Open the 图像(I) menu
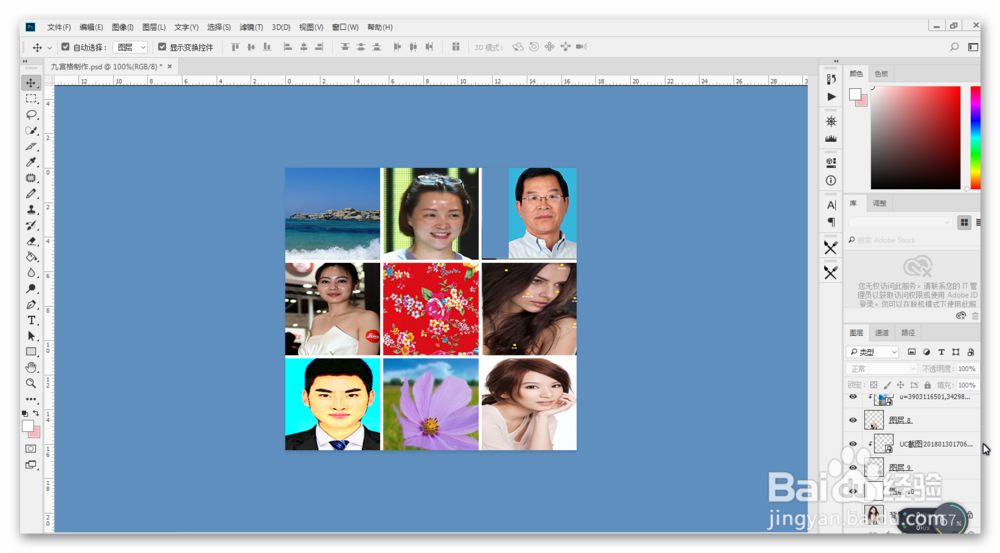The image size is (1000, 553). tap(122, 27)
